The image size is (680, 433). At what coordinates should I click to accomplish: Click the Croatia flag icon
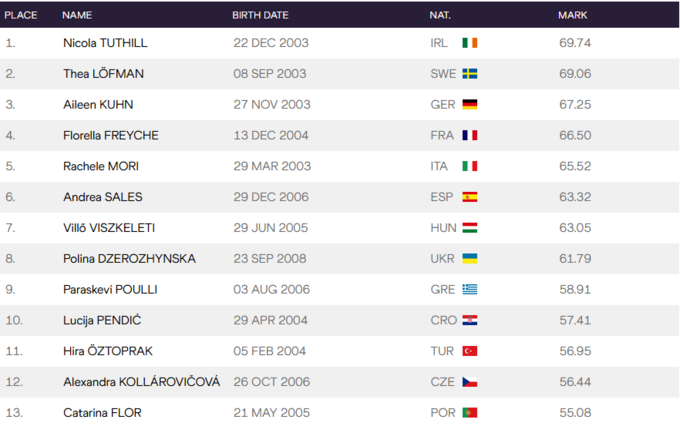tap(469, 320)
